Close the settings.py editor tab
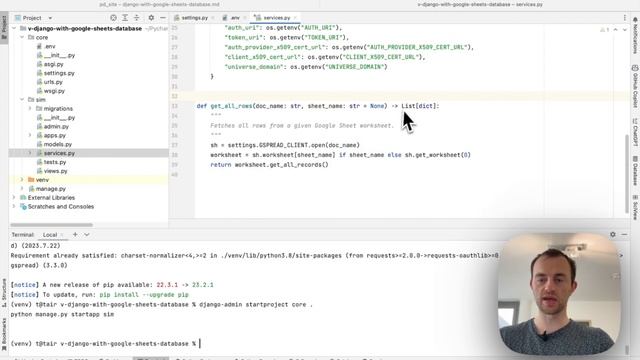This screenshot has height=360, width=640. coord(213,18)
